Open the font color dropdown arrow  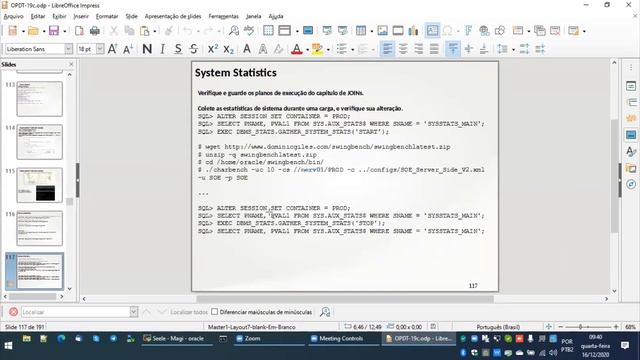pos(307,49)
